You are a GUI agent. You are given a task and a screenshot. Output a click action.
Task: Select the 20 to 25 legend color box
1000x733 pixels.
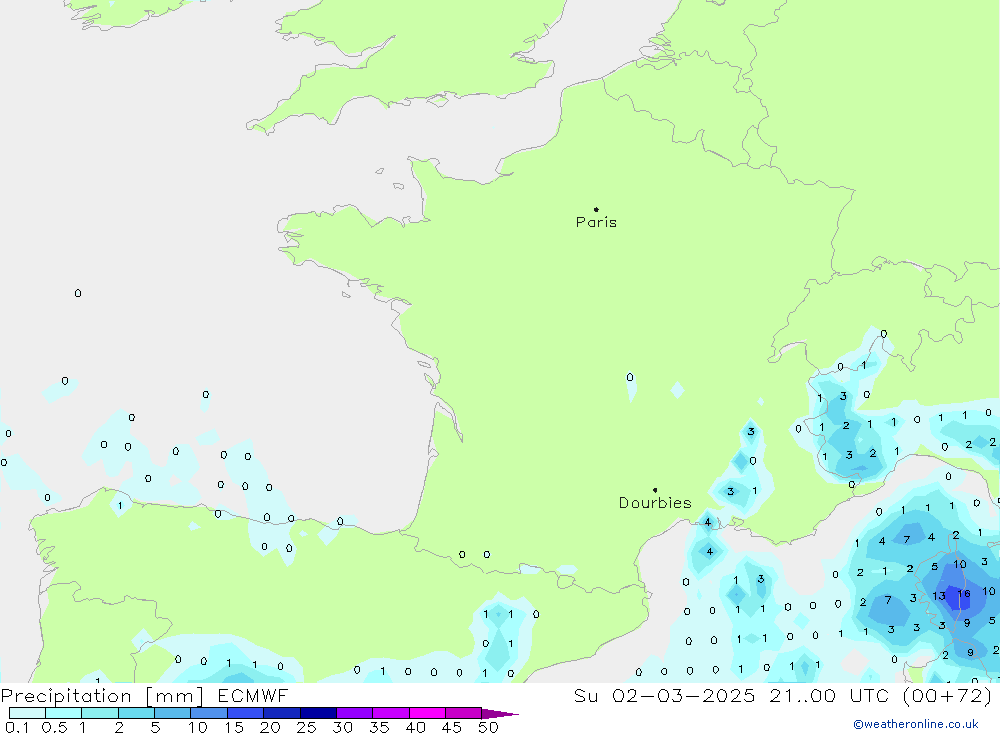pyautogui.click(x=282, y=713)
